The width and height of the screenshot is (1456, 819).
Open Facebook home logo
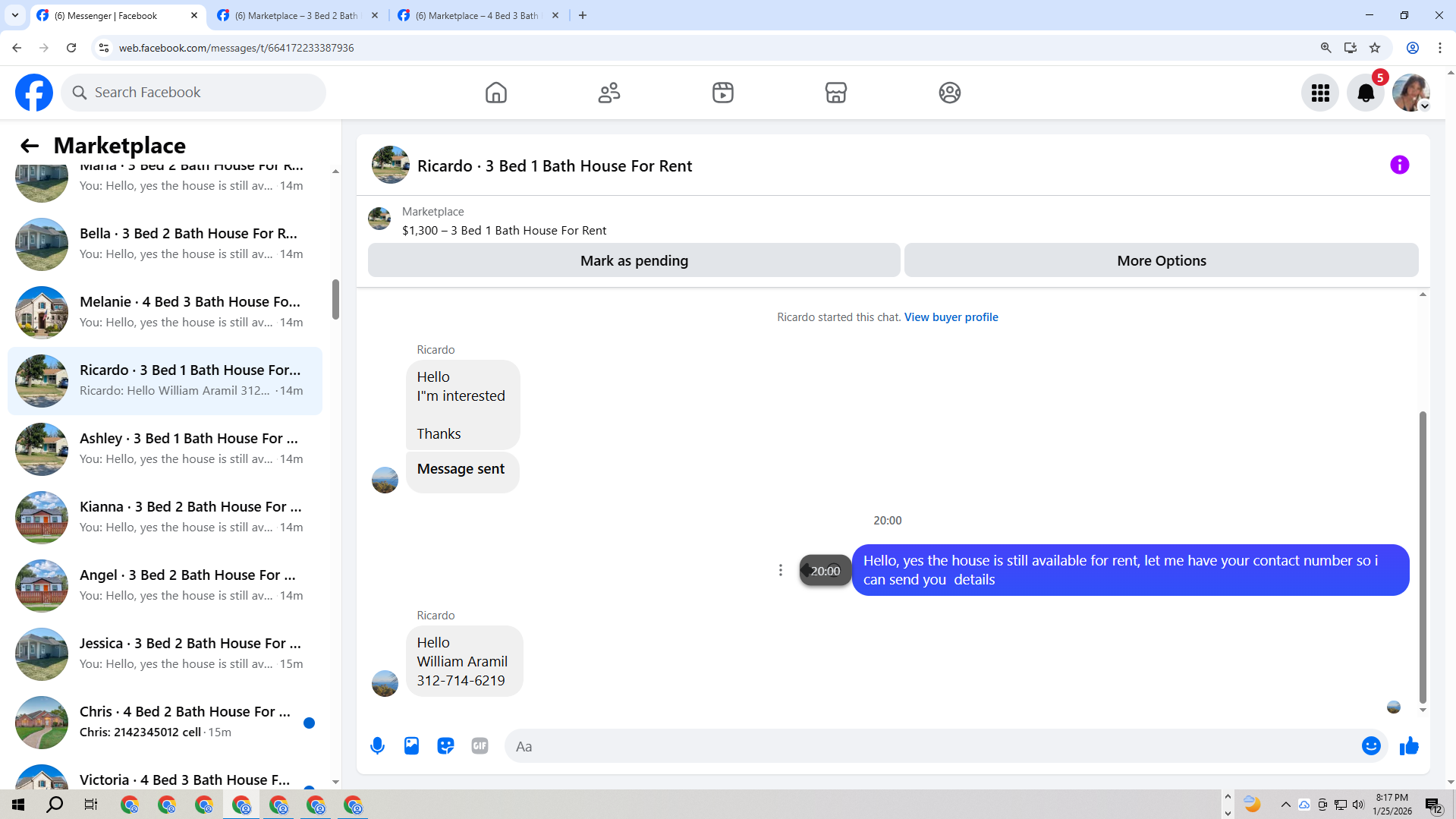pos(34,93)
